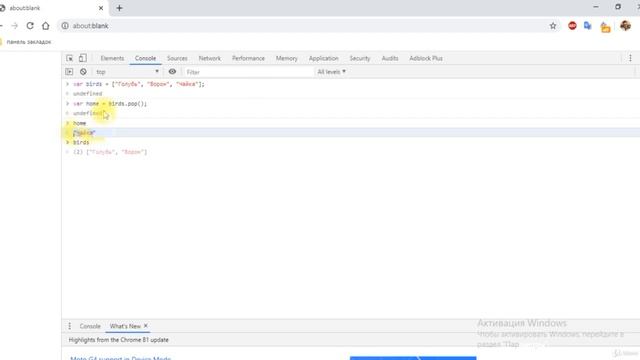Go forward with the arrow icon
The height and width of the screenshot is (360, 640).
15,26
